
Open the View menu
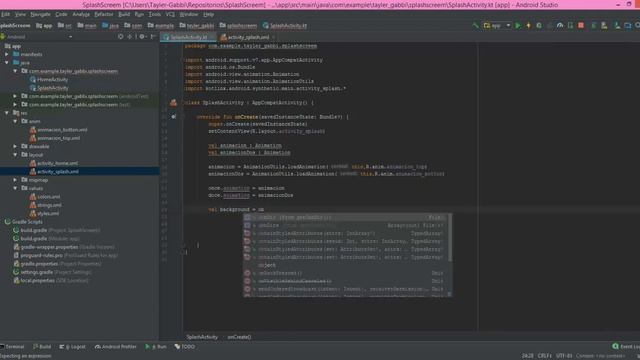[x=20, y=14]
